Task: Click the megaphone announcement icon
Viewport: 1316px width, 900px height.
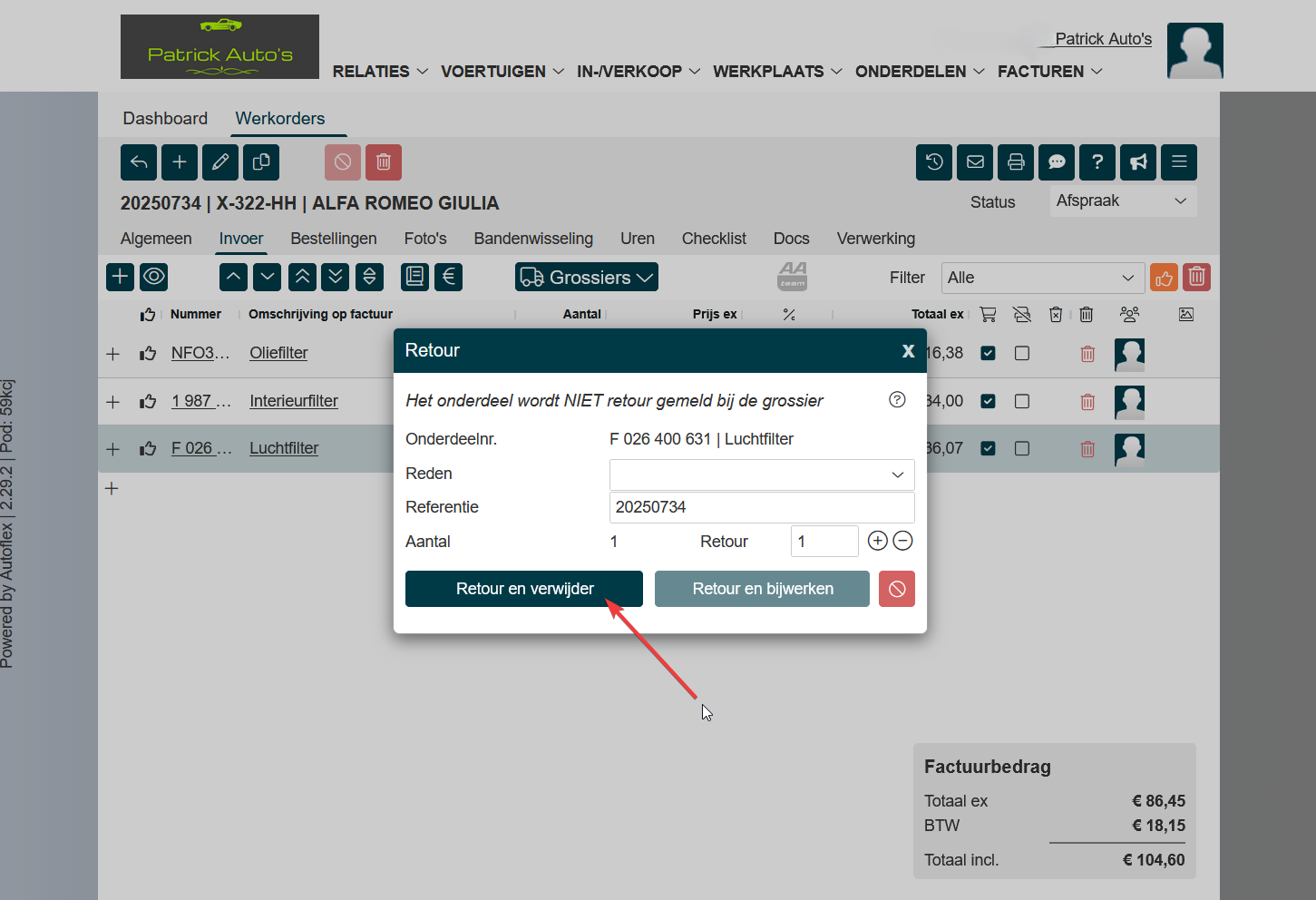Action: click(x=1138, y=162)
